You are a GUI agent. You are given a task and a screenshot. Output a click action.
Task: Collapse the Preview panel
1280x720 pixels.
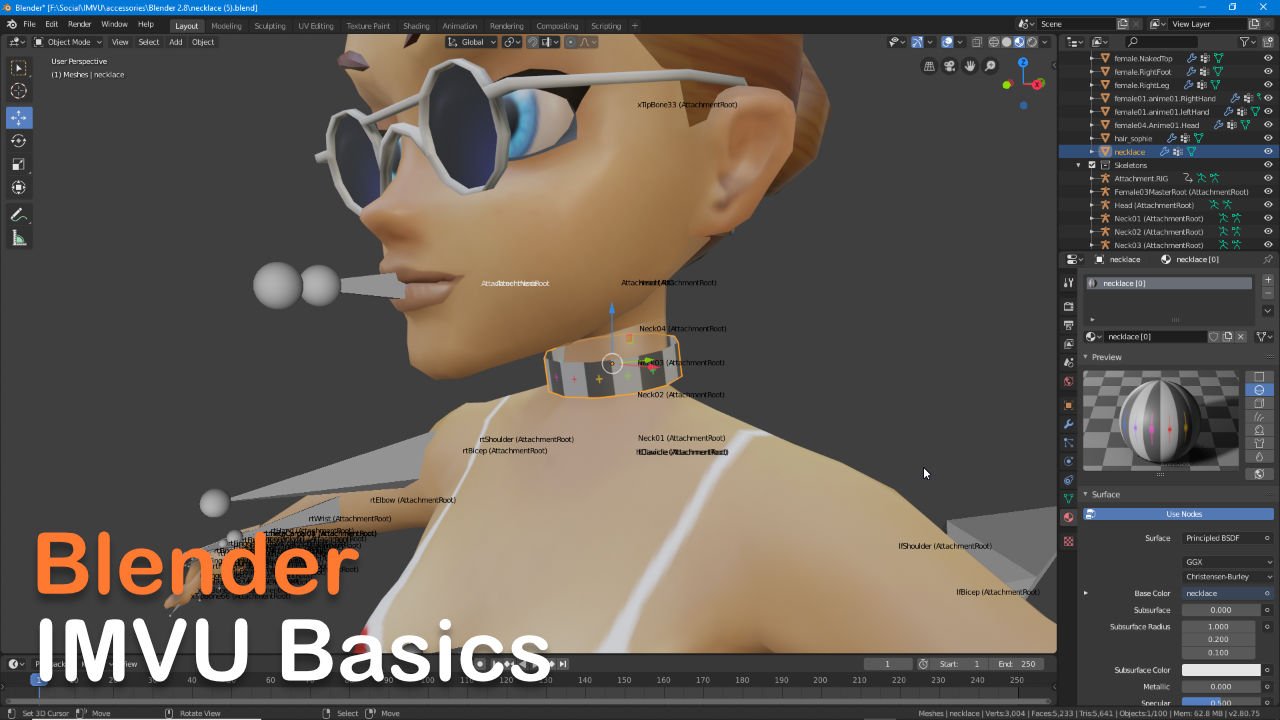tap(1085, 357)
